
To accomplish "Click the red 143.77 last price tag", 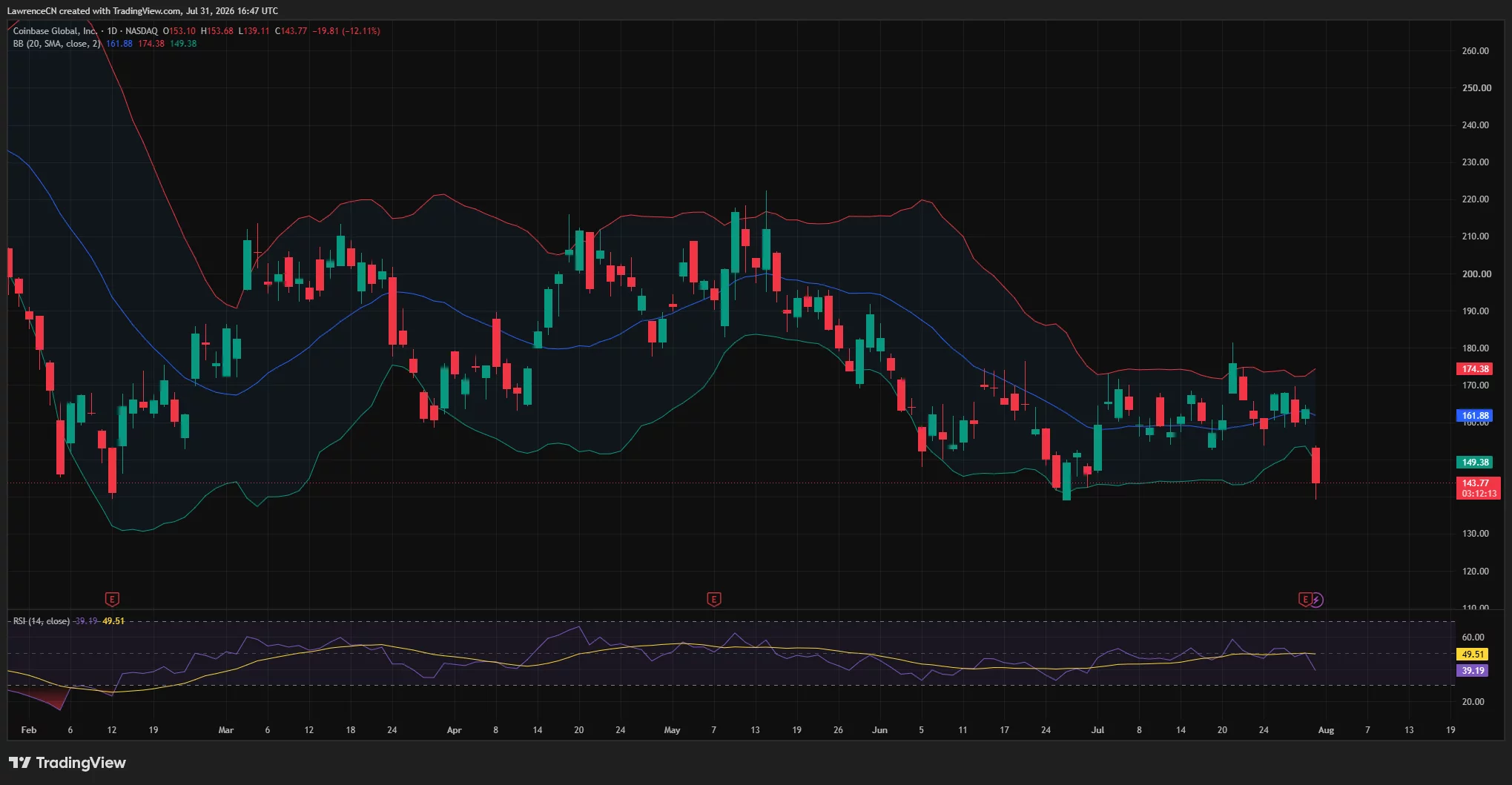I will tap(1478, 488).
